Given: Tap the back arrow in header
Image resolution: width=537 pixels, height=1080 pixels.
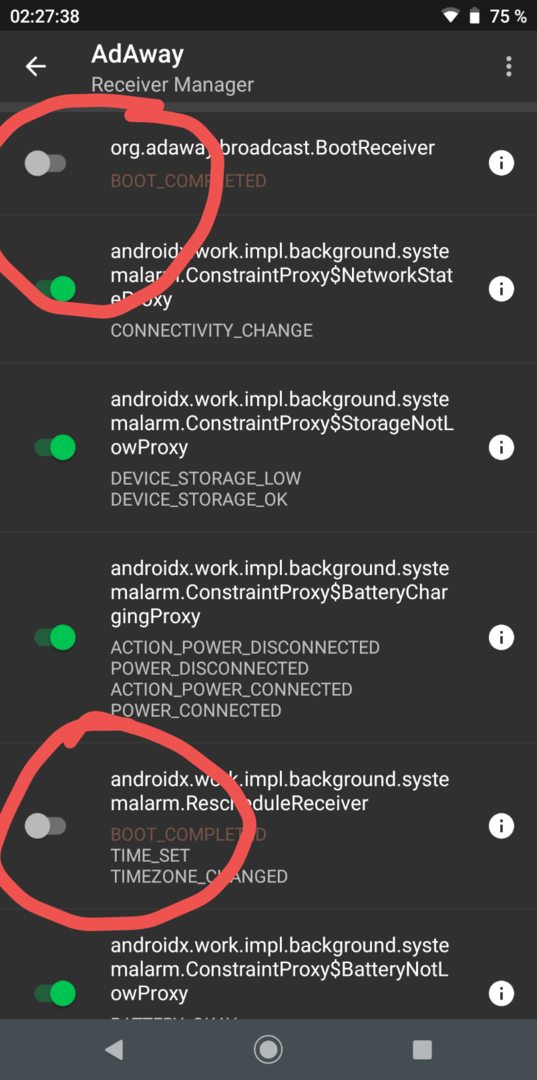Looking at the screenshot, I should point(36,66).
